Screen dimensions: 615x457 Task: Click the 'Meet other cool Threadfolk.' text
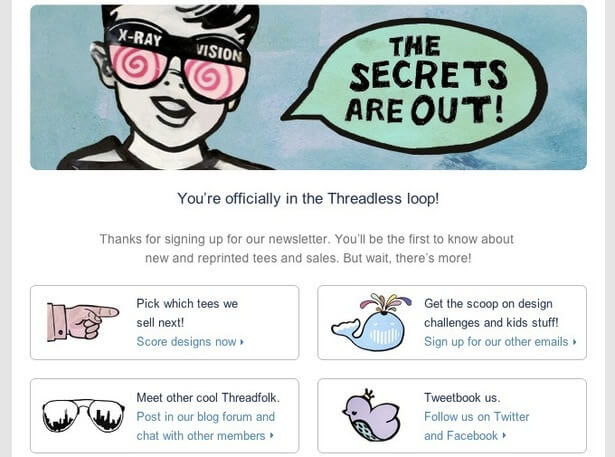pos(208,398)
